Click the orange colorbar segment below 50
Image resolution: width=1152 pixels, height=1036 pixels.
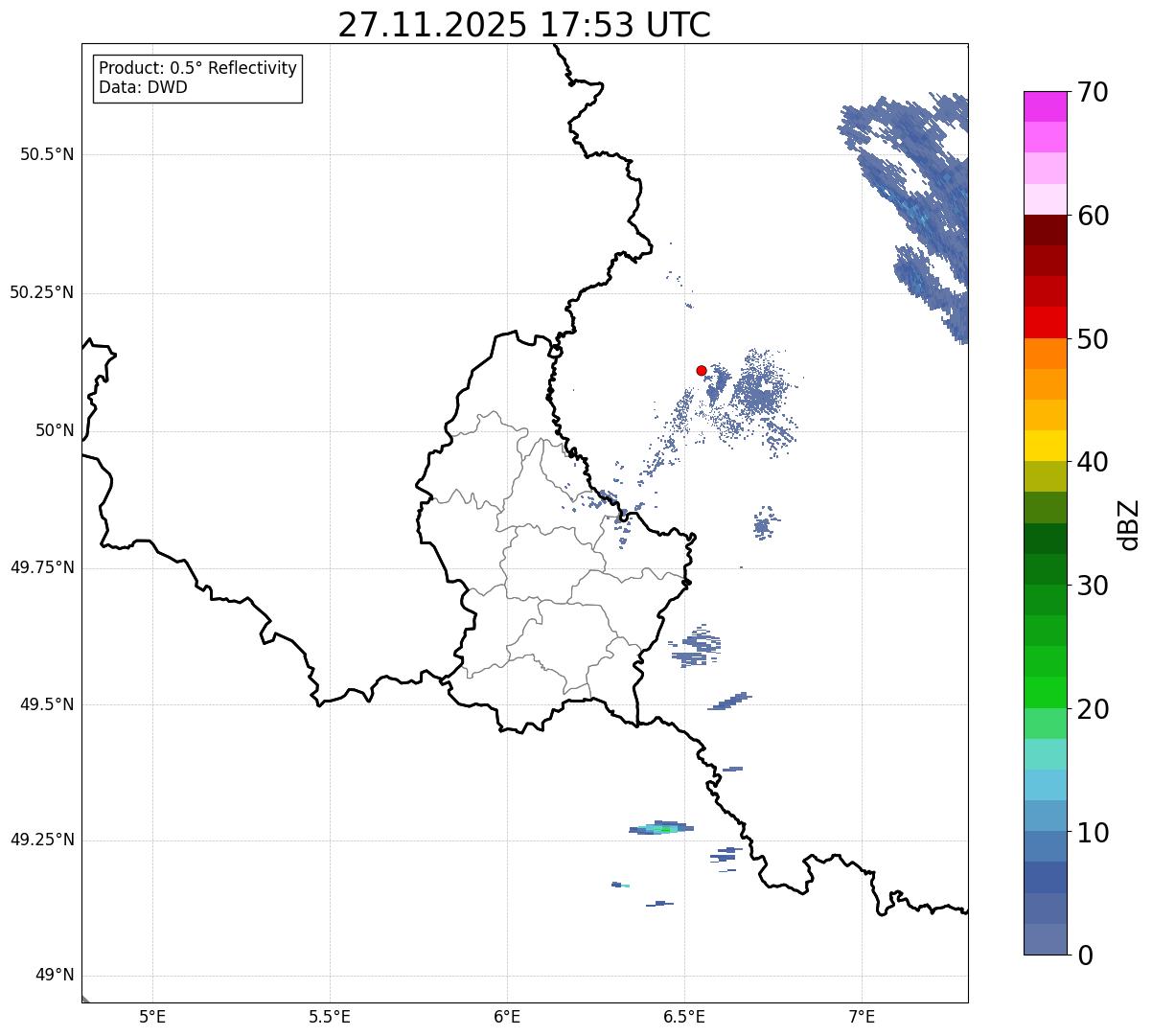coord(1046,354)
